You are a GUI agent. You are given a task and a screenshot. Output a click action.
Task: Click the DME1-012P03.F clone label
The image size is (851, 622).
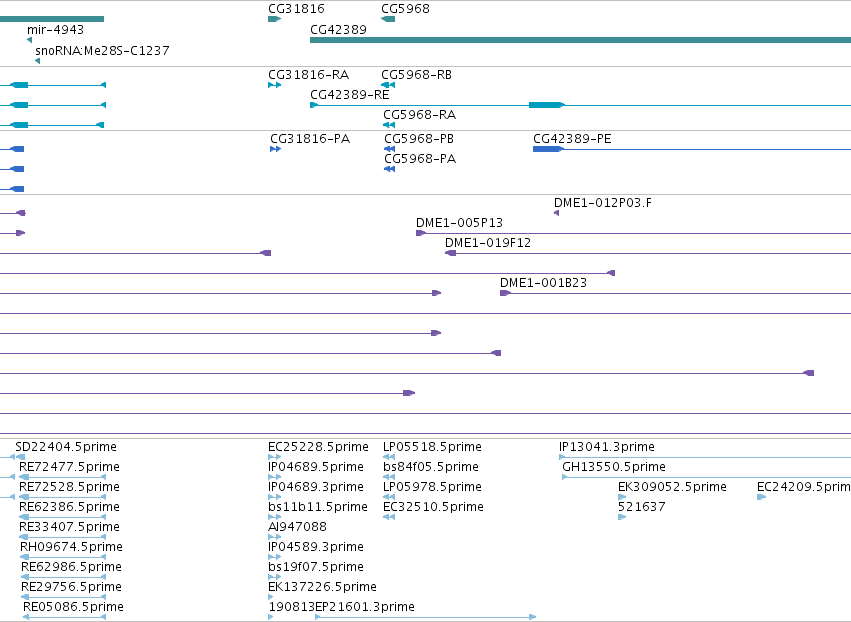602,203
